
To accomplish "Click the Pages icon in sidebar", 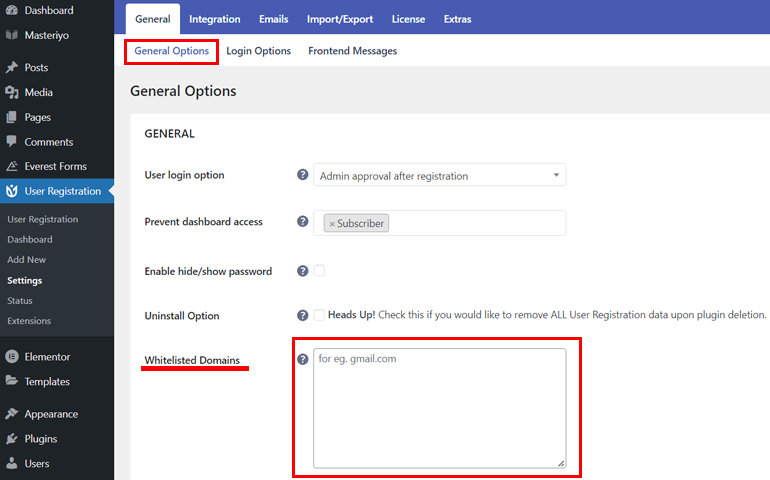I will (12, 117).
